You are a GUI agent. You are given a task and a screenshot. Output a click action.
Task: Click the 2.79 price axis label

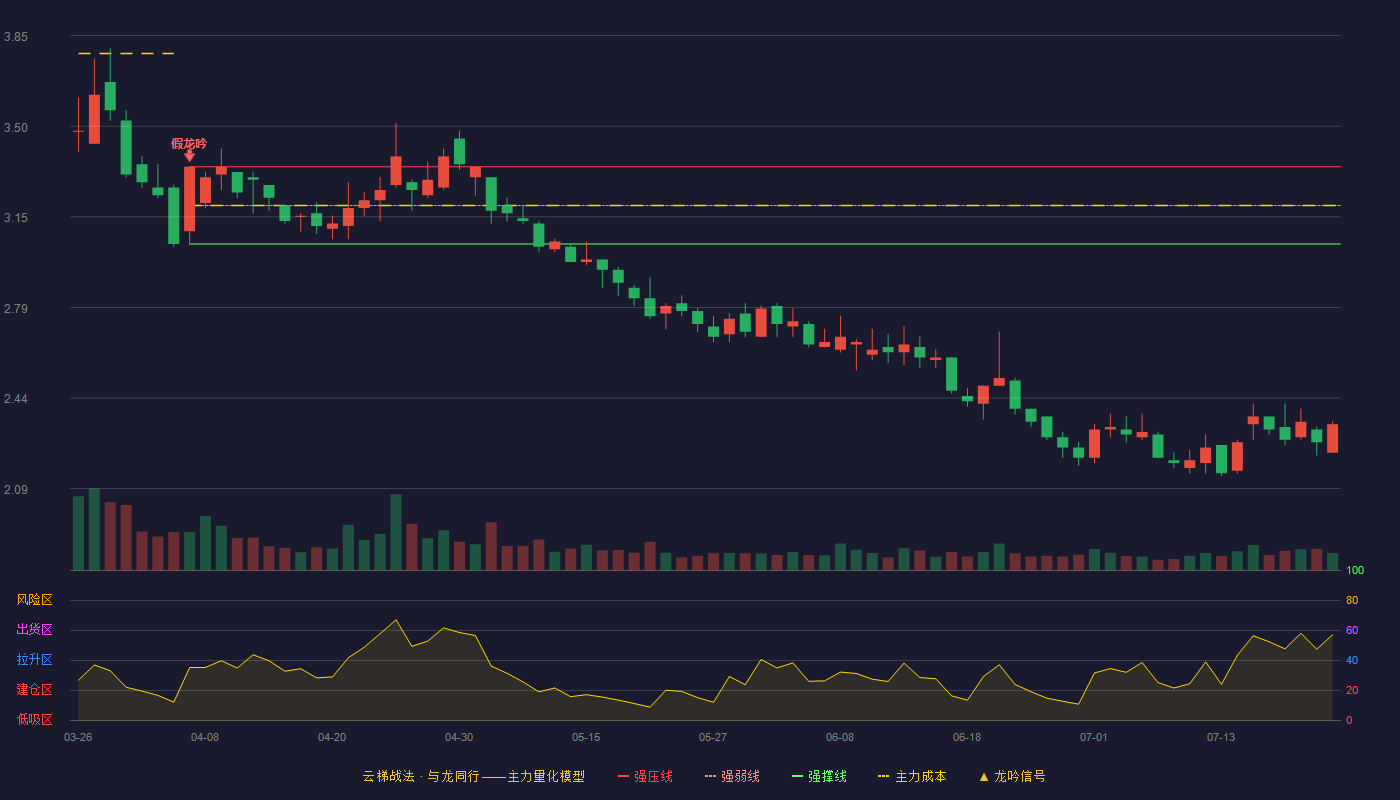click(x=16, y=309)
